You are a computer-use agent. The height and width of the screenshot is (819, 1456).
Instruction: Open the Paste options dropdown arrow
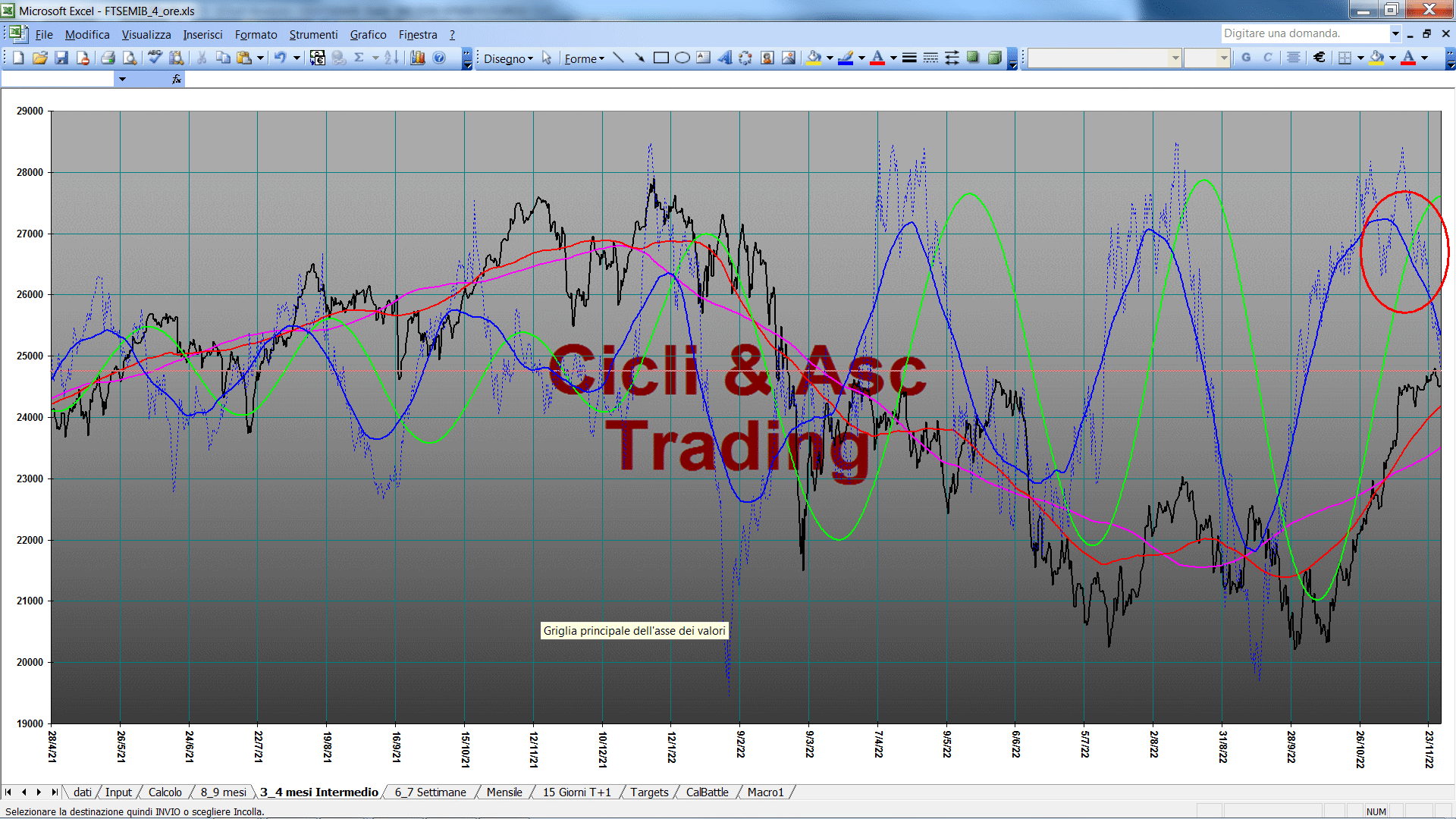(x=260, y=58)
